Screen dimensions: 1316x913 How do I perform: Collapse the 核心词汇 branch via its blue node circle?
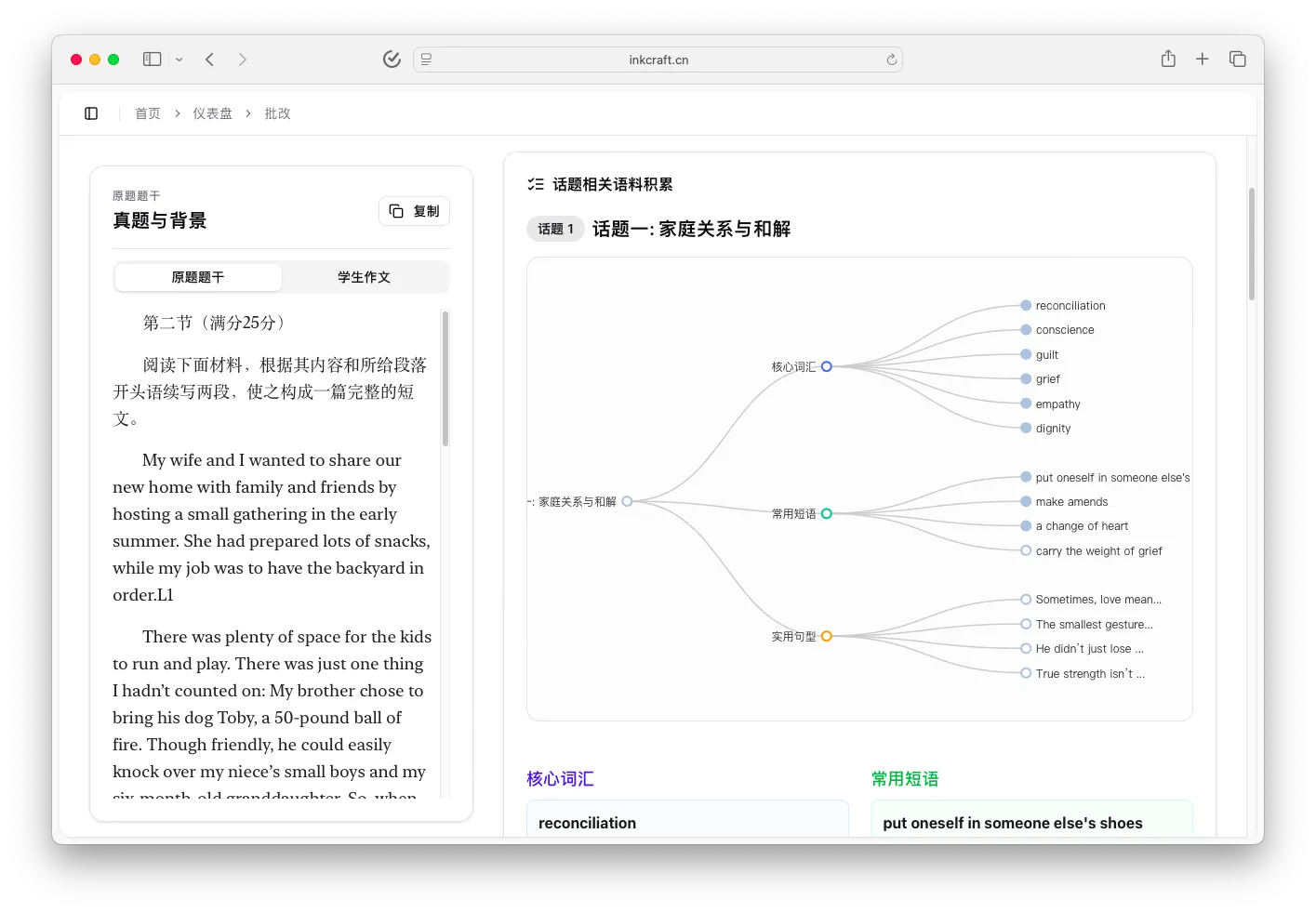827,366
